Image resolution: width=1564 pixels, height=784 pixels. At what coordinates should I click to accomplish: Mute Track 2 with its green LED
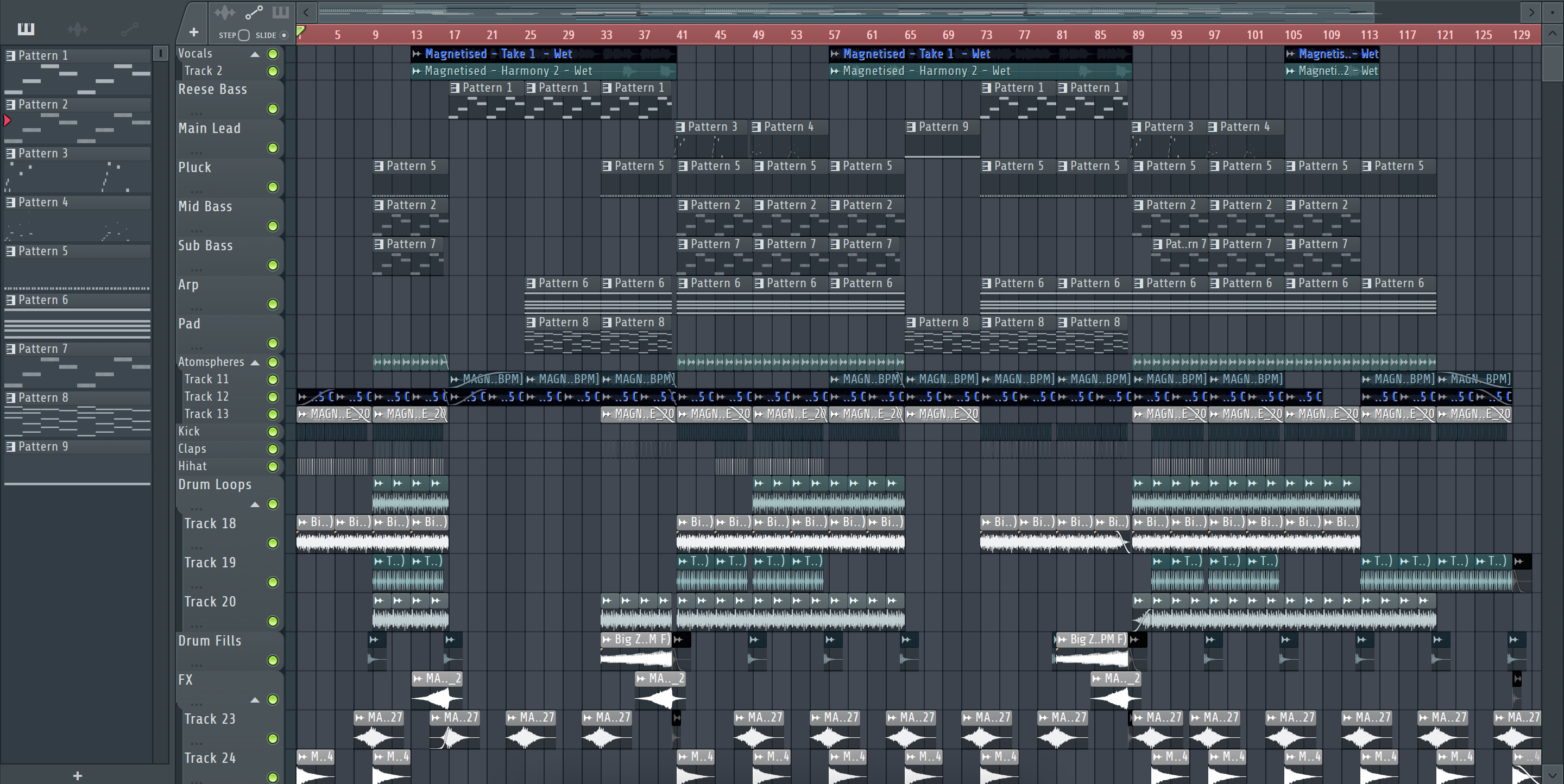[x=273, y=72]
